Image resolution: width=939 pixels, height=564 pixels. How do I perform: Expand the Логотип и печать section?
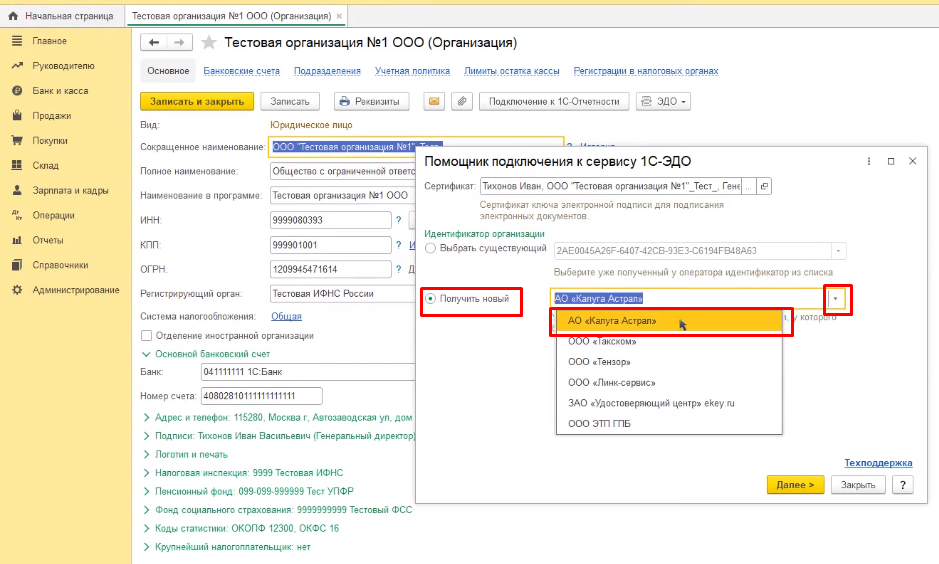pos(146,454)
